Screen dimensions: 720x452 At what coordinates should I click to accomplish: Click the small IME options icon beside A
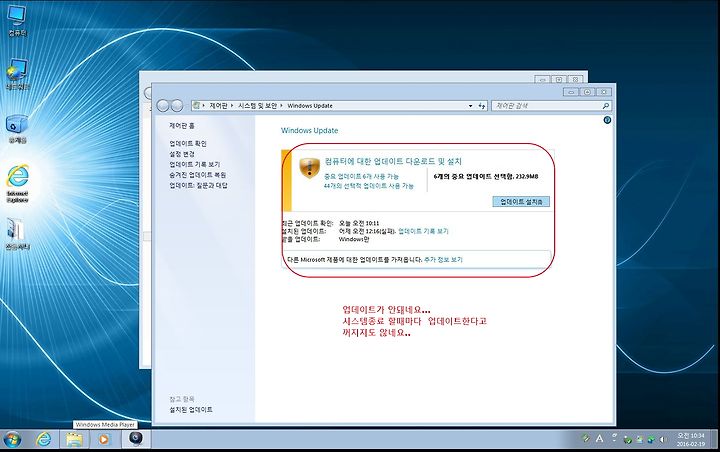(x=614, y=438)
